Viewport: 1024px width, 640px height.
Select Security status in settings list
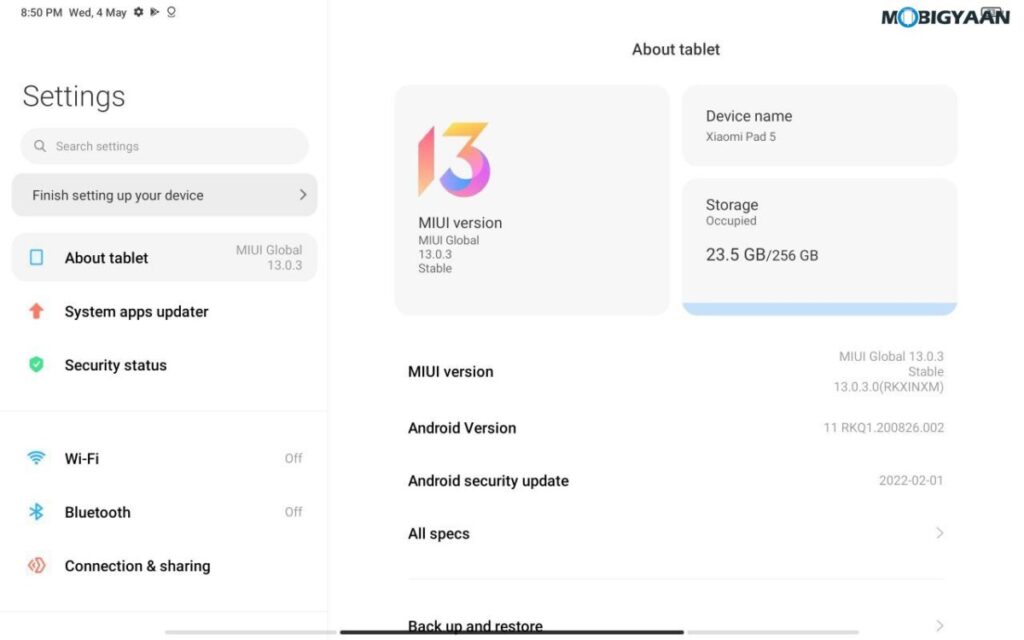[x=116, y=365]
